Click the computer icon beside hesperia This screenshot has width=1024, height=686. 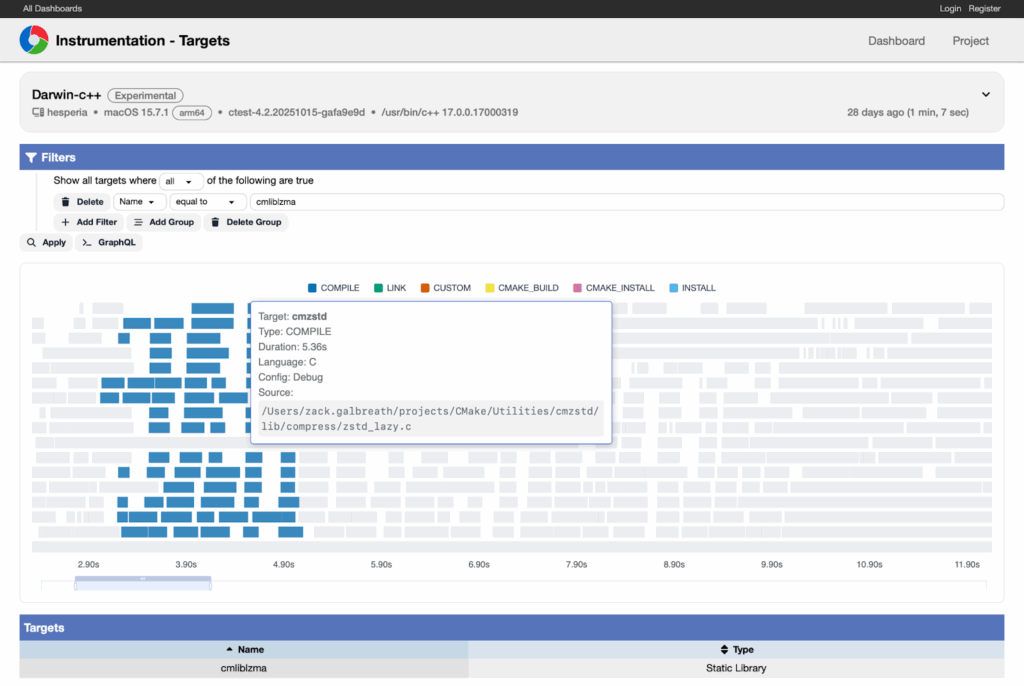(x=38, y=113)
